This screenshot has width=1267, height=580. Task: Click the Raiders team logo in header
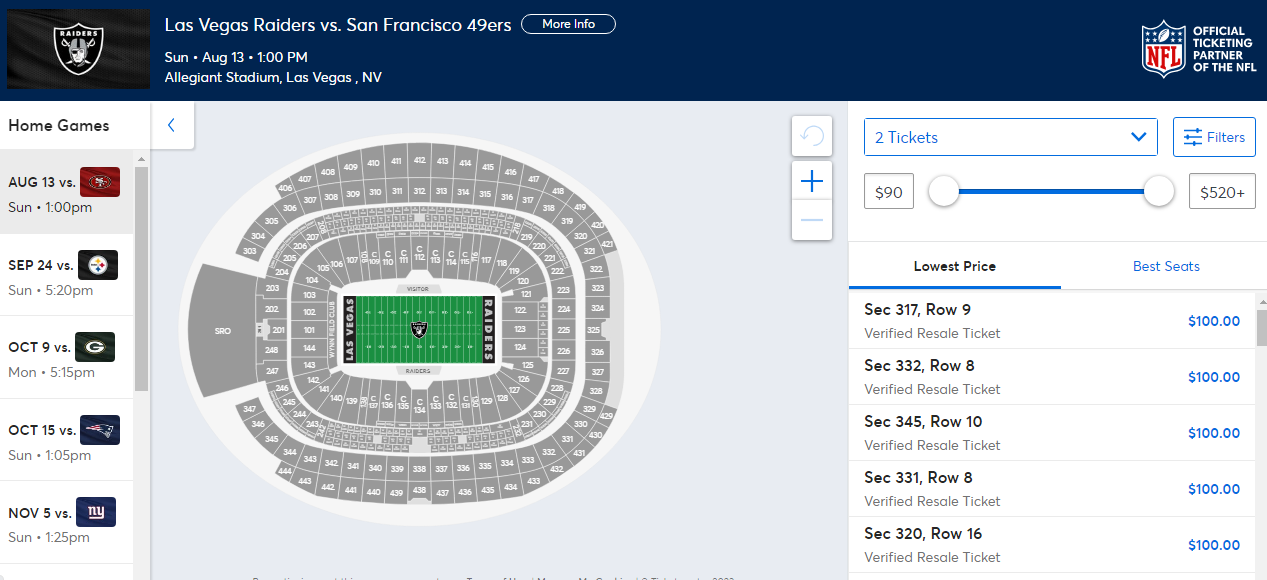point(78,48)
